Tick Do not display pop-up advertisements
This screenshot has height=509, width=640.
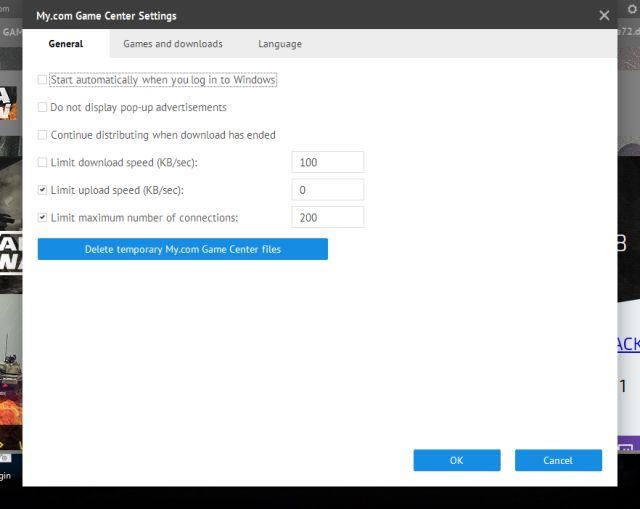point(42,107)
